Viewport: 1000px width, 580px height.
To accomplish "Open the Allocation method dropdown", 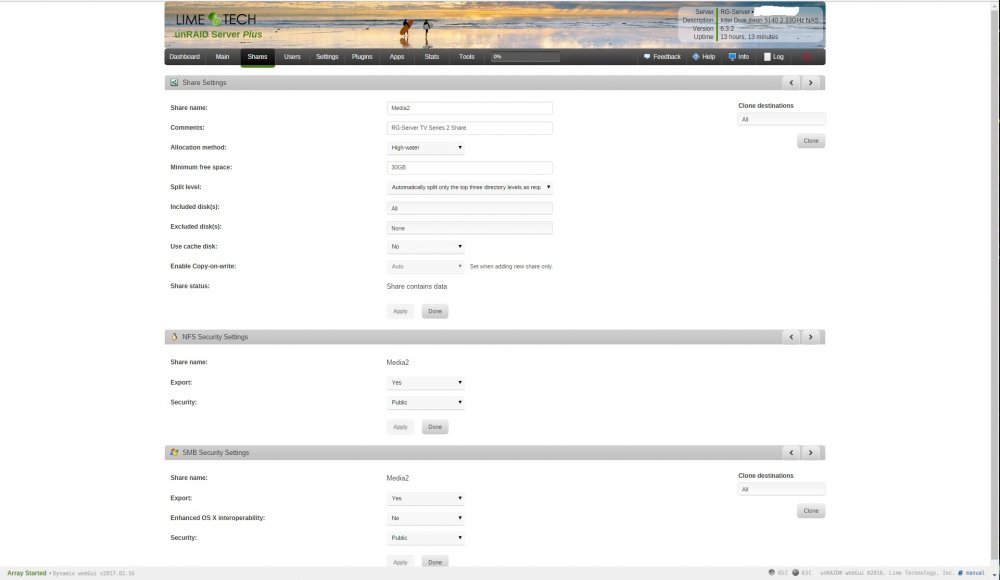I will tap(425, 147).
